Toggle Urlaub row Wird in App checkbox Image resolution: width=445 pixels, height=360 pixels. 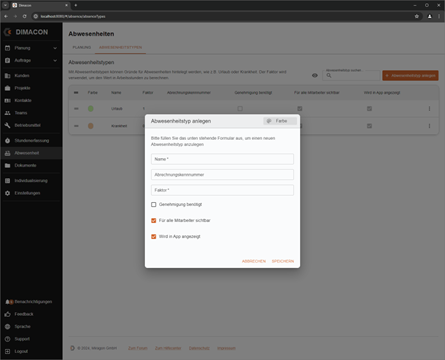coord(369,109)
